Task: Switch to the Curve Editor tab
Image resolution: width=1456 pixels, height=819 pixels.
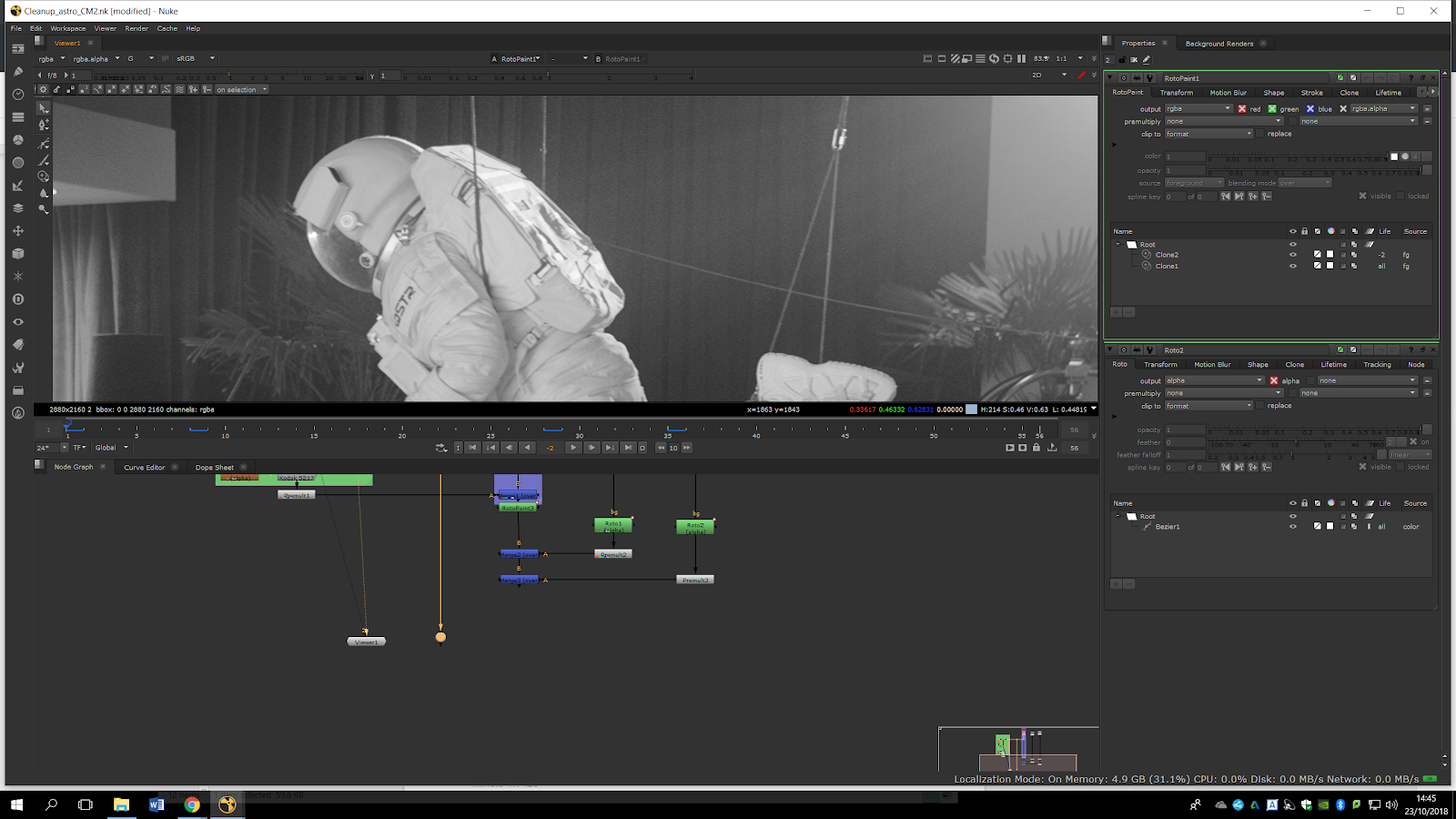Action: [x=144, y=468]
